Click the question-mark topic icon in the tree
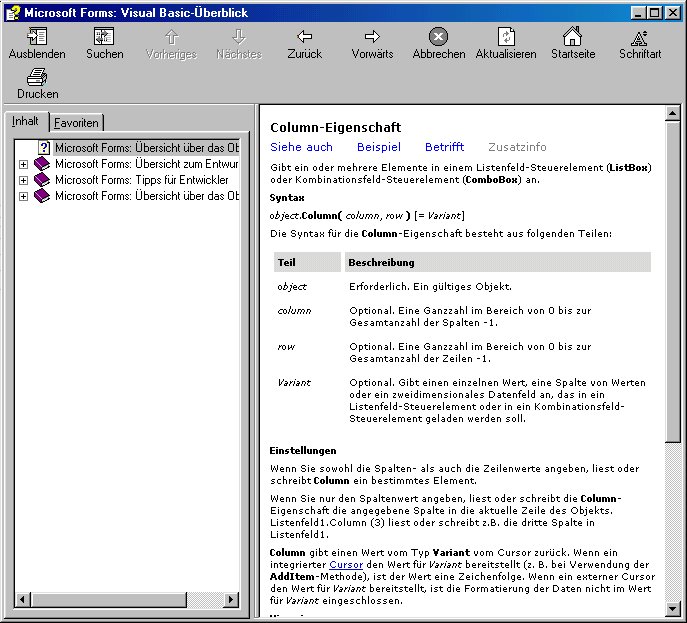The height and width of the screenshot is (623, 687). (x=44, y=148)
